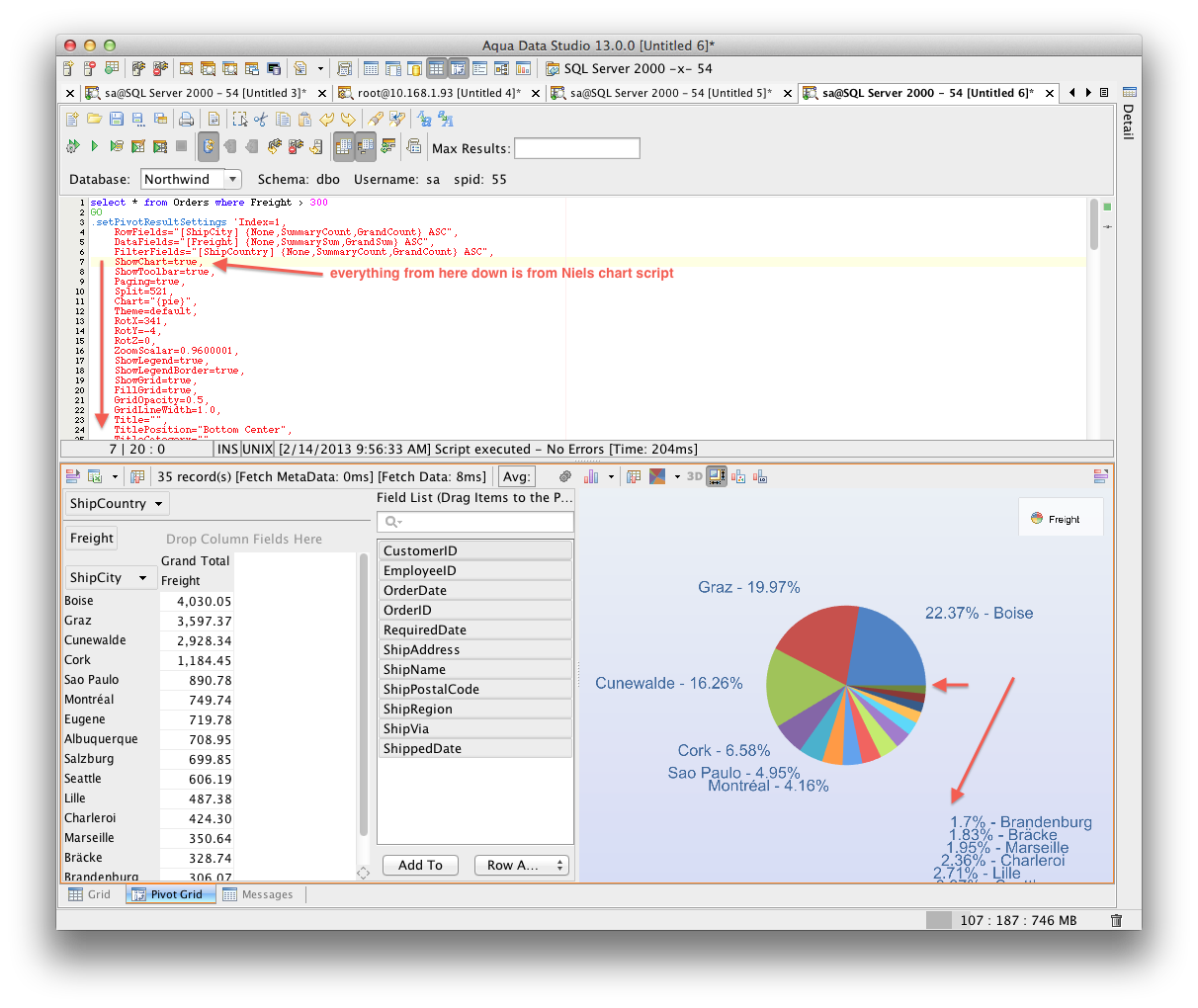Click the New script icon in editor toolbar
Screen dimensions: 1198x1008
pyautogui.click(x=72, y=120)
